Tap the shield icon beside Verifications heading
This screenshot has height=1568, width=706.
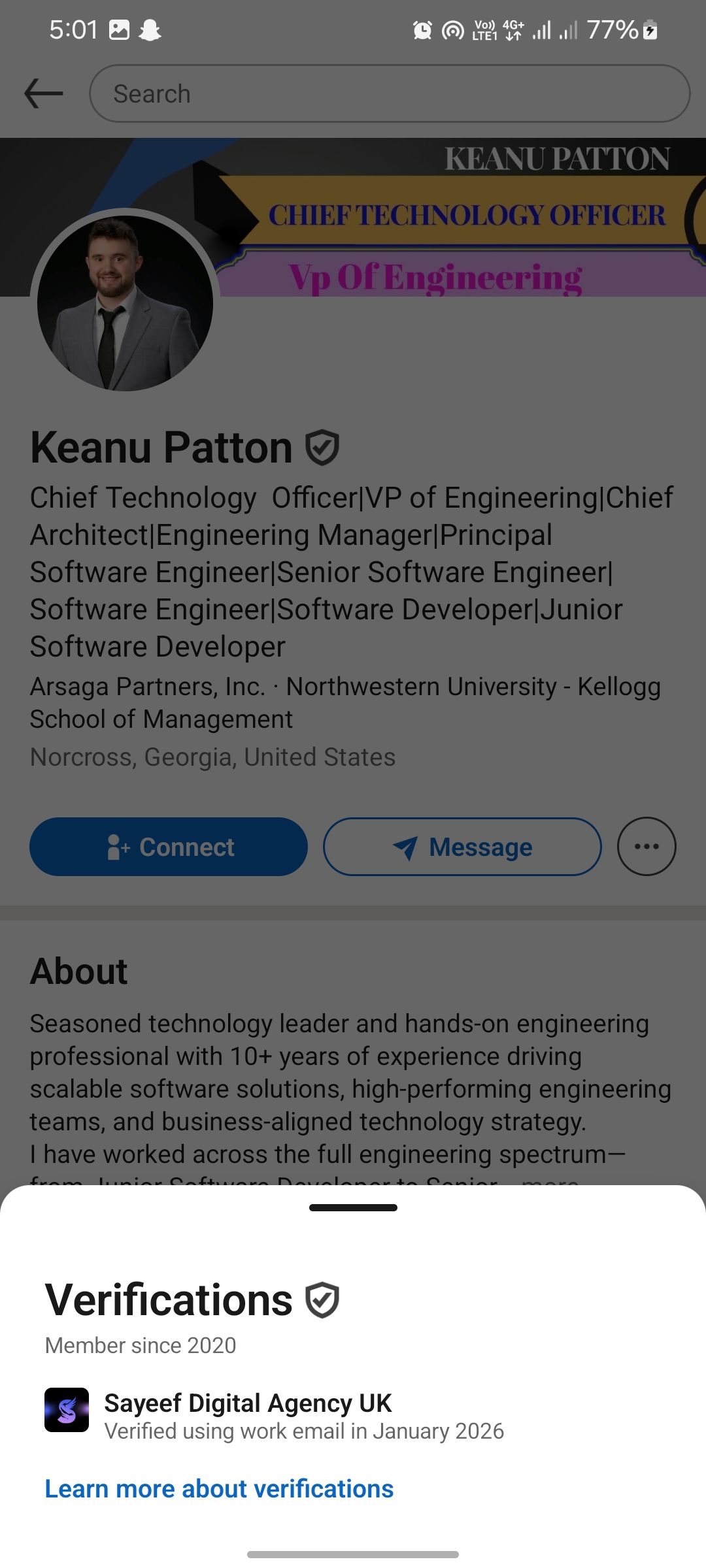322,1300
